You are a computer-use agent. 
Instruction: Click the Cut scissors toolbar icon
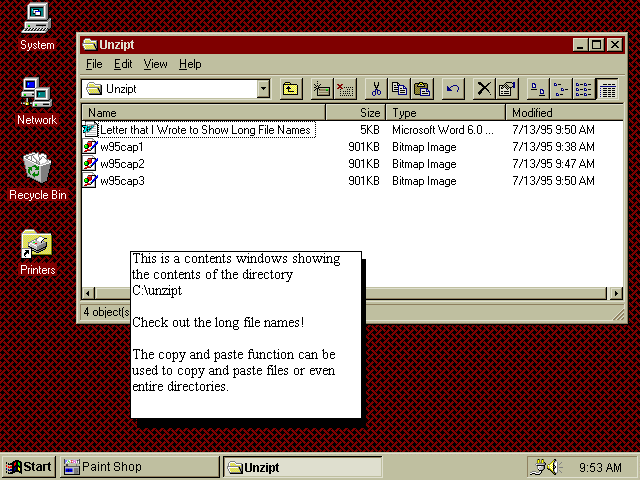coord(376,89)
